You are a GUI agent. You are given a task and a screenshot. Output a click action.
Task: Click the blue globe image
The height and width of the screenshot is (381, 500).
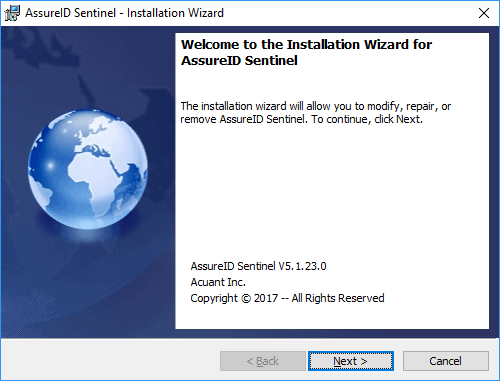click(x=88, y=169)
